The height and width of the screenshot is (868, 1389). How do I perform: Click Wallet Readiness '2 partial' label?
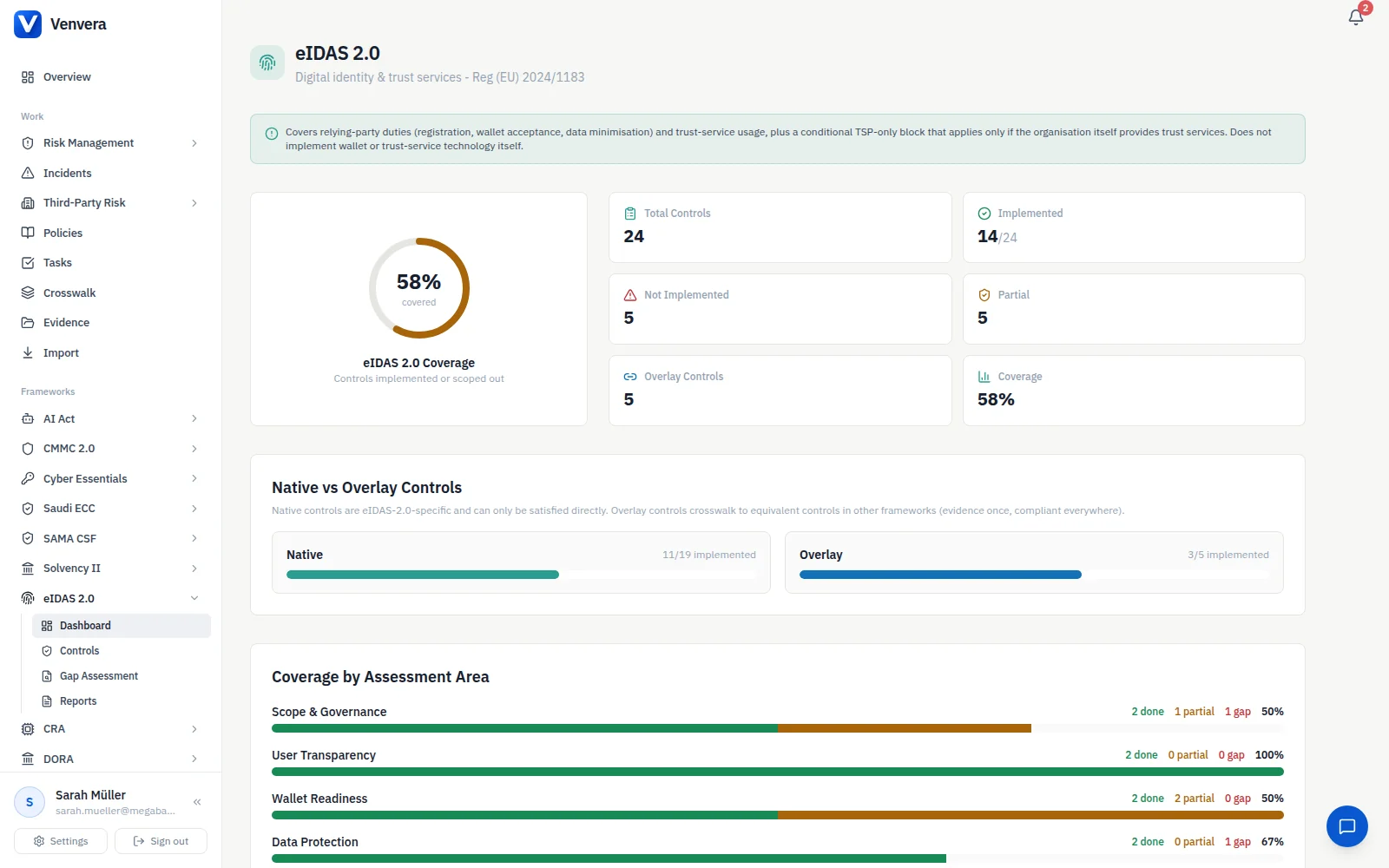click(1195, 799)
